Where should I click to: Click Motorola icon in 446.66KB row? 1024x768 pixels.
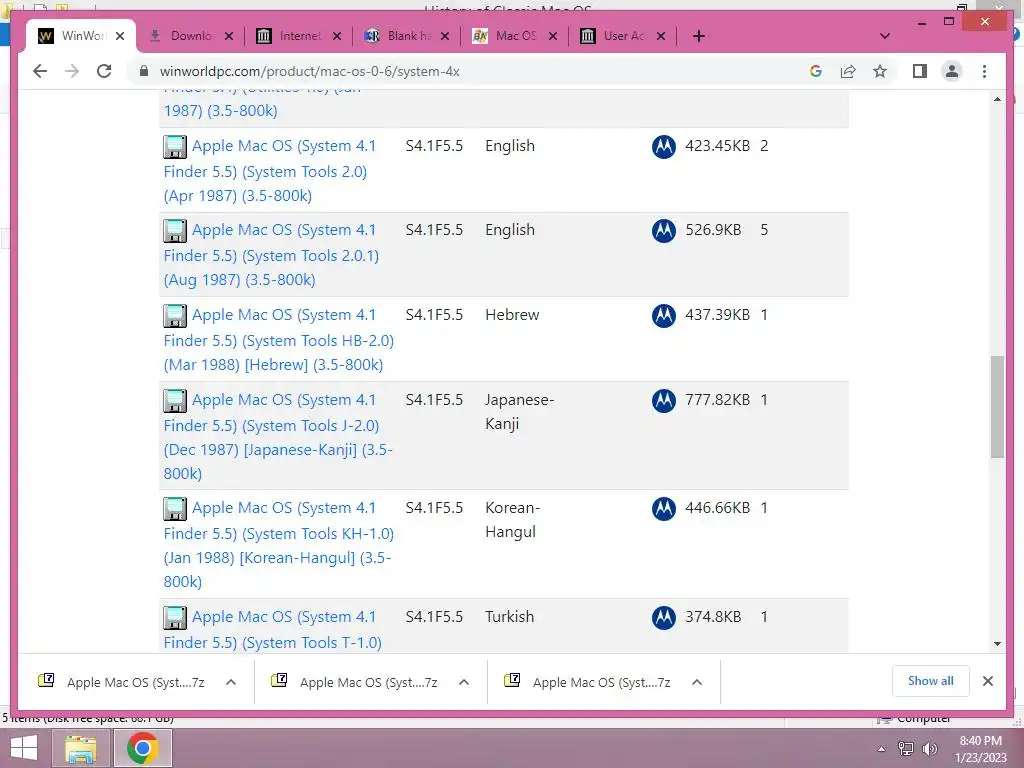(664, 509)
